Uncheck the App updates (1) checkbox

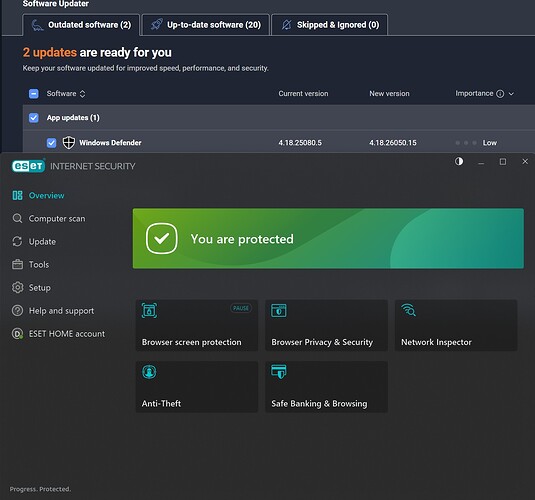[33, 118]
